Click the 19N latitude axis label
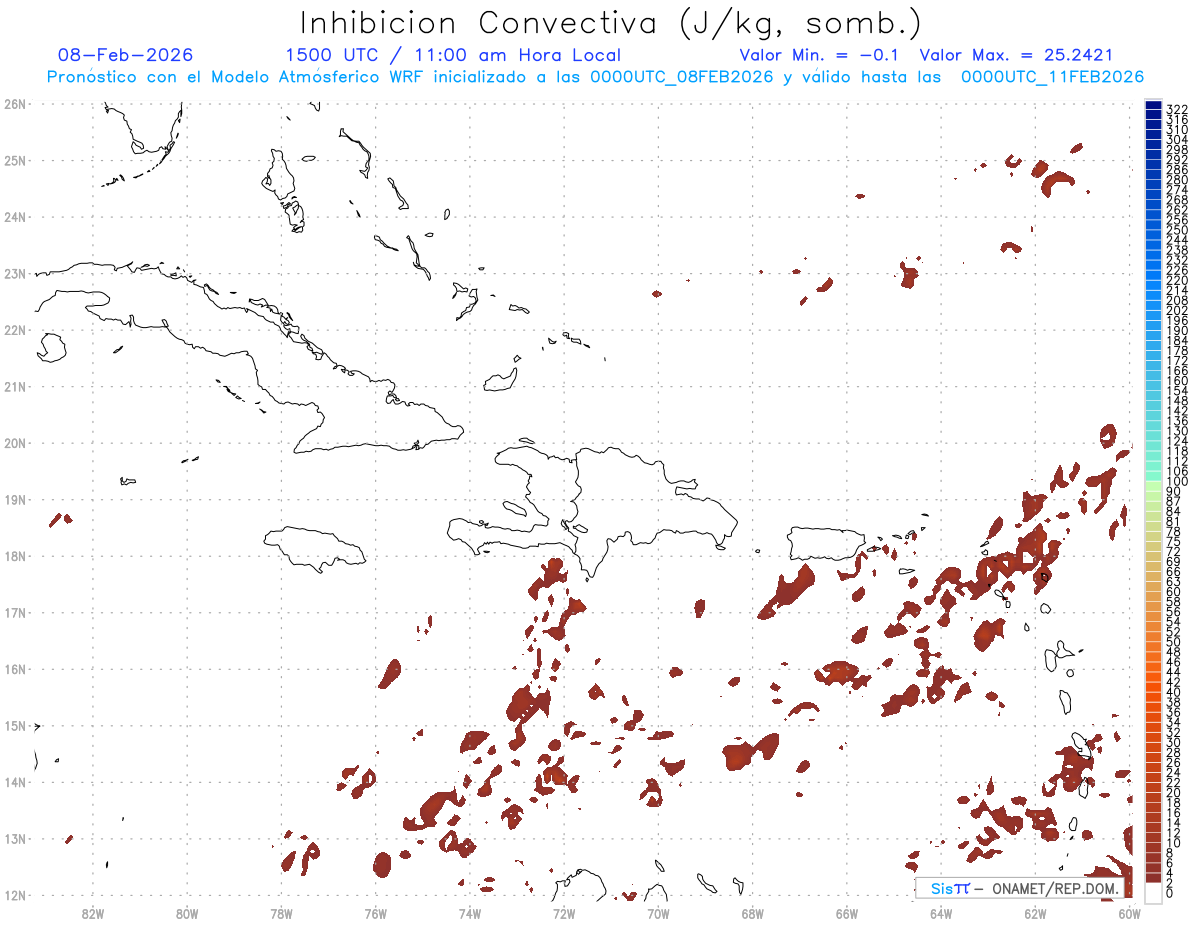Viewport: 1200px width, 927px height. point(14,499)
